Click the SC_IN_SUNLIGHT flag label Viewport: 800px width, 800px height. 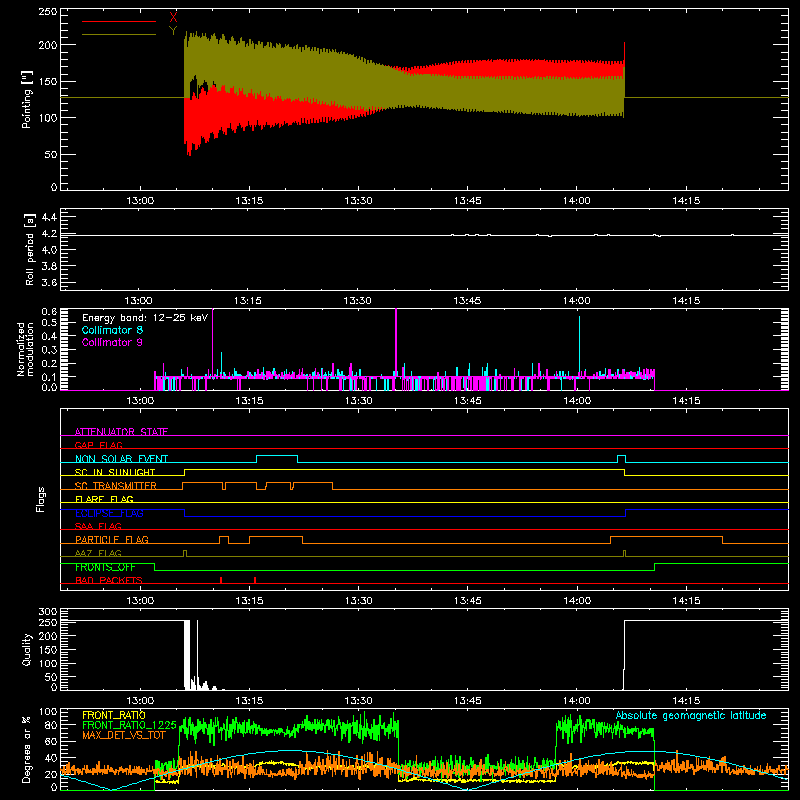tap(115, 472)
